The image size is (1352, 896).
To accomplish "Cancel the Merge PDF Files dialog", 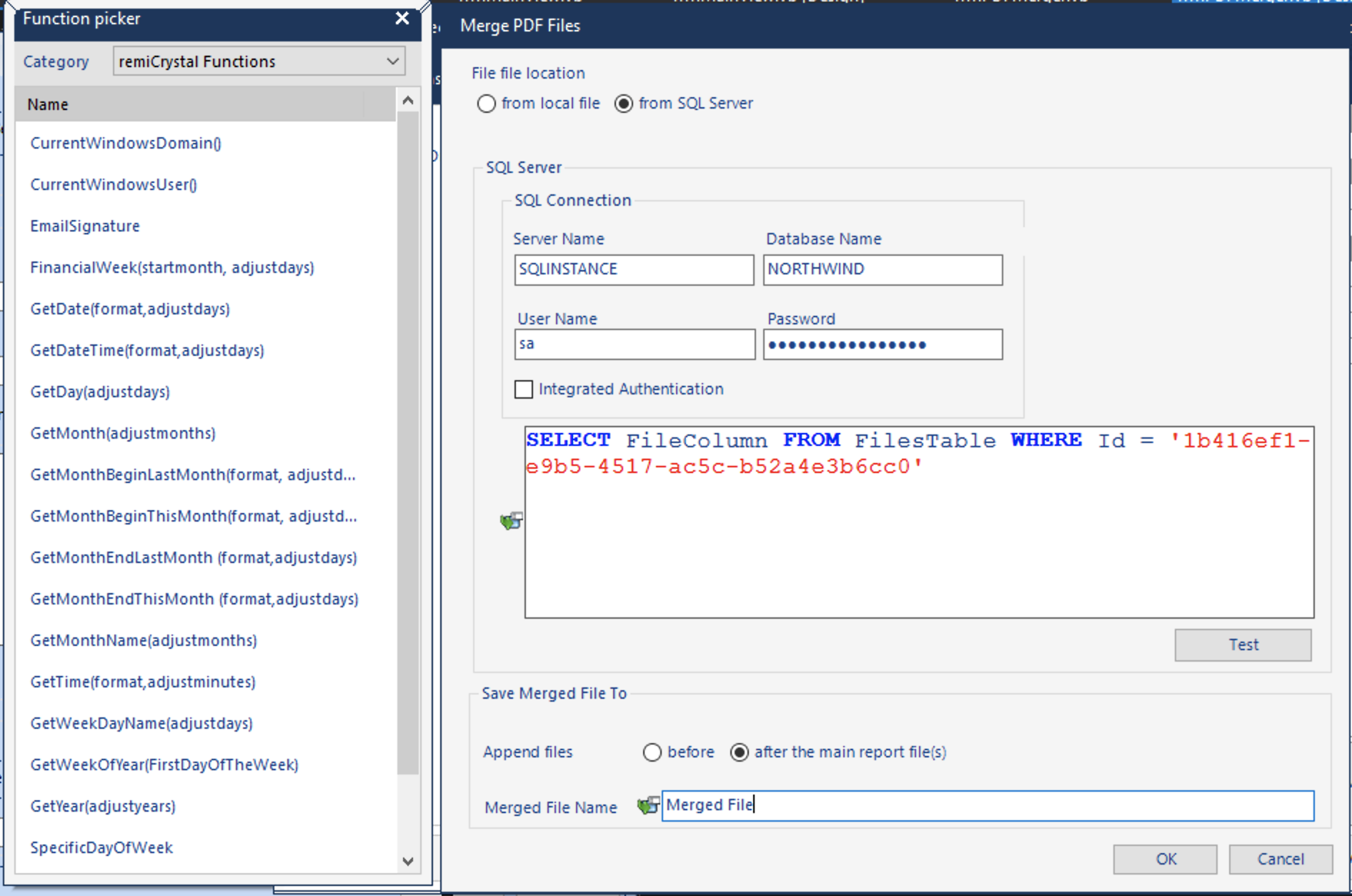I will tap(1280, 859).
